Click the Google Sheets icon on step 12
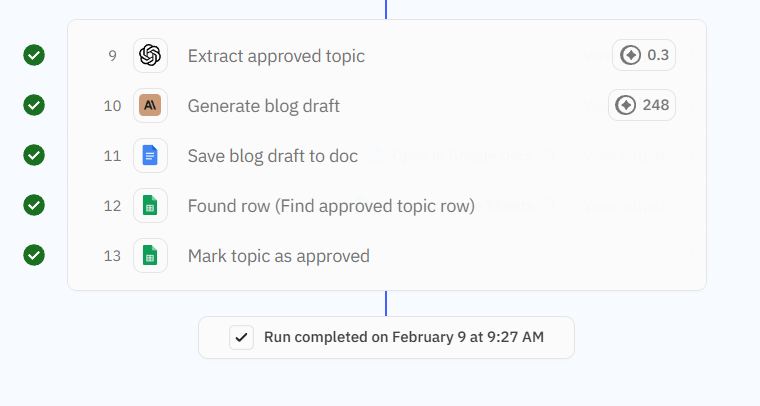The image size is (760, 406). pyautogui.click(x=150, y=205)
